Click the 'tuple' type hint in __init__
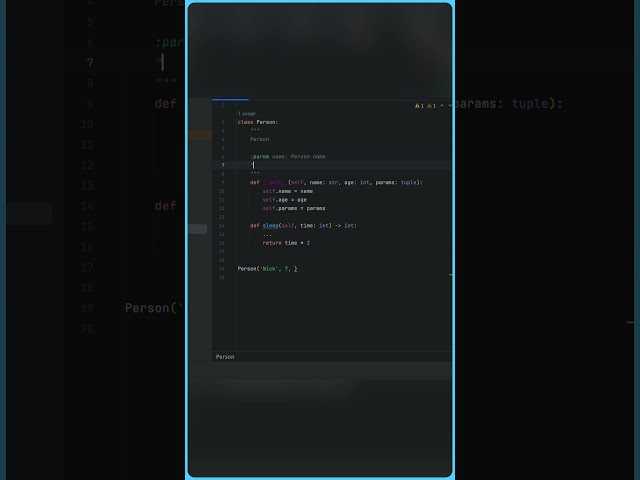640x480 pixels. coord(409,182)
